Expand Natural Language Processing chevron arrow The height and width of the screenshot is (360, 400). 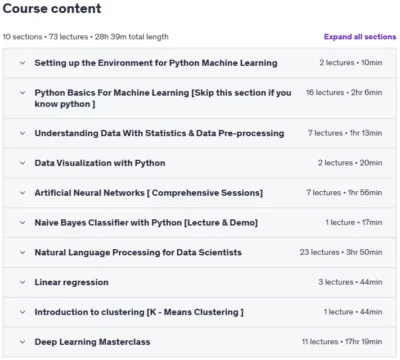point(22,252)
